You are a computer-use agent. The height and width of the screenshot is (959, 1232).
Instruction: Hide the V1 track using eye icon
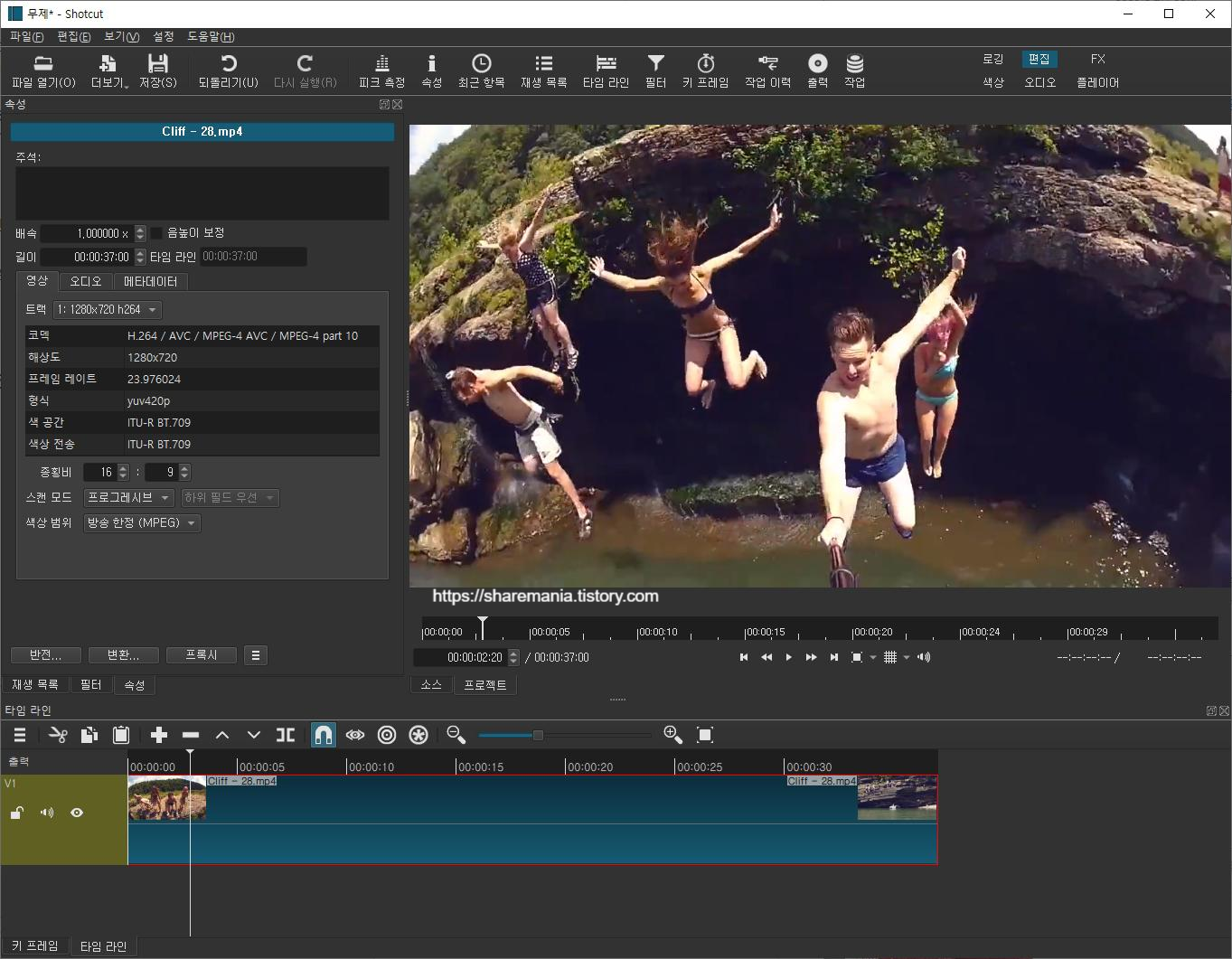point(77,813)
